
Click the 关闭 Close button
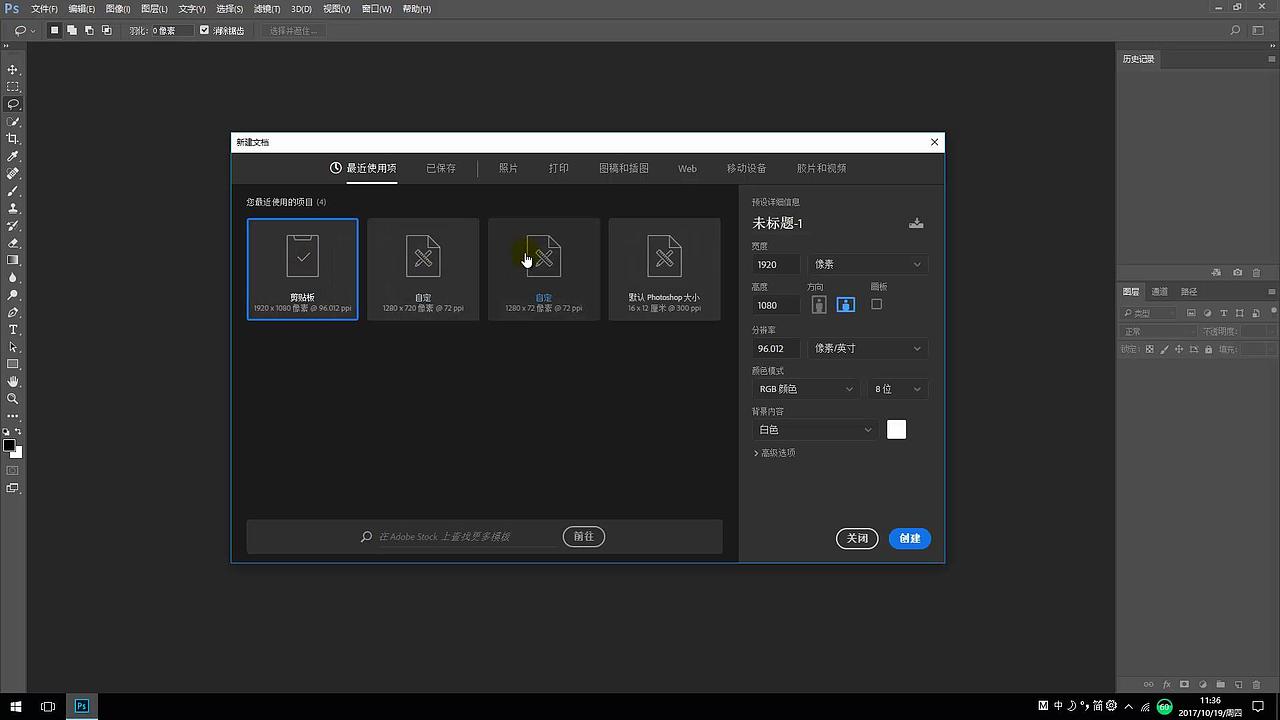[x=857, y=538]
